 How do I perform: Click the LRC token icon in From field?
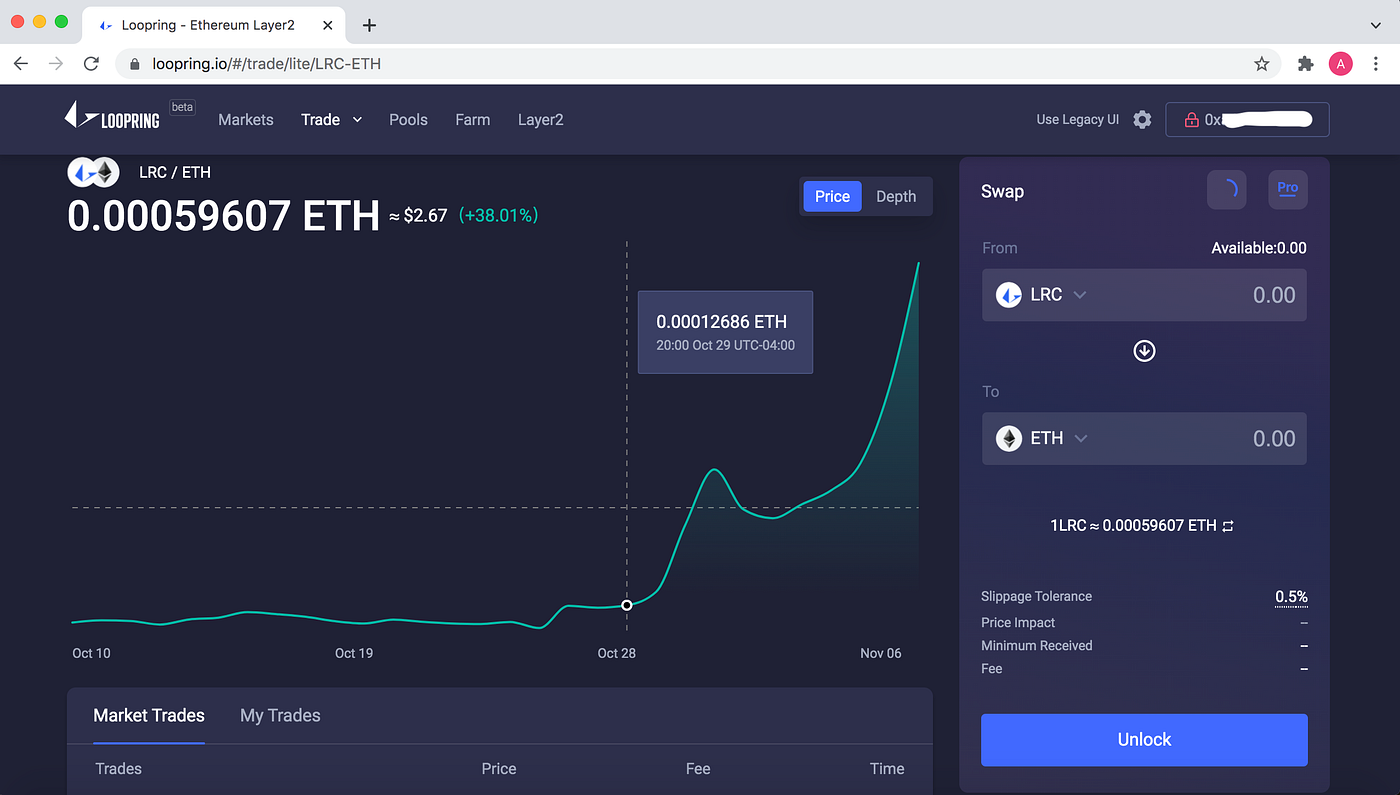coord(1008,295)
